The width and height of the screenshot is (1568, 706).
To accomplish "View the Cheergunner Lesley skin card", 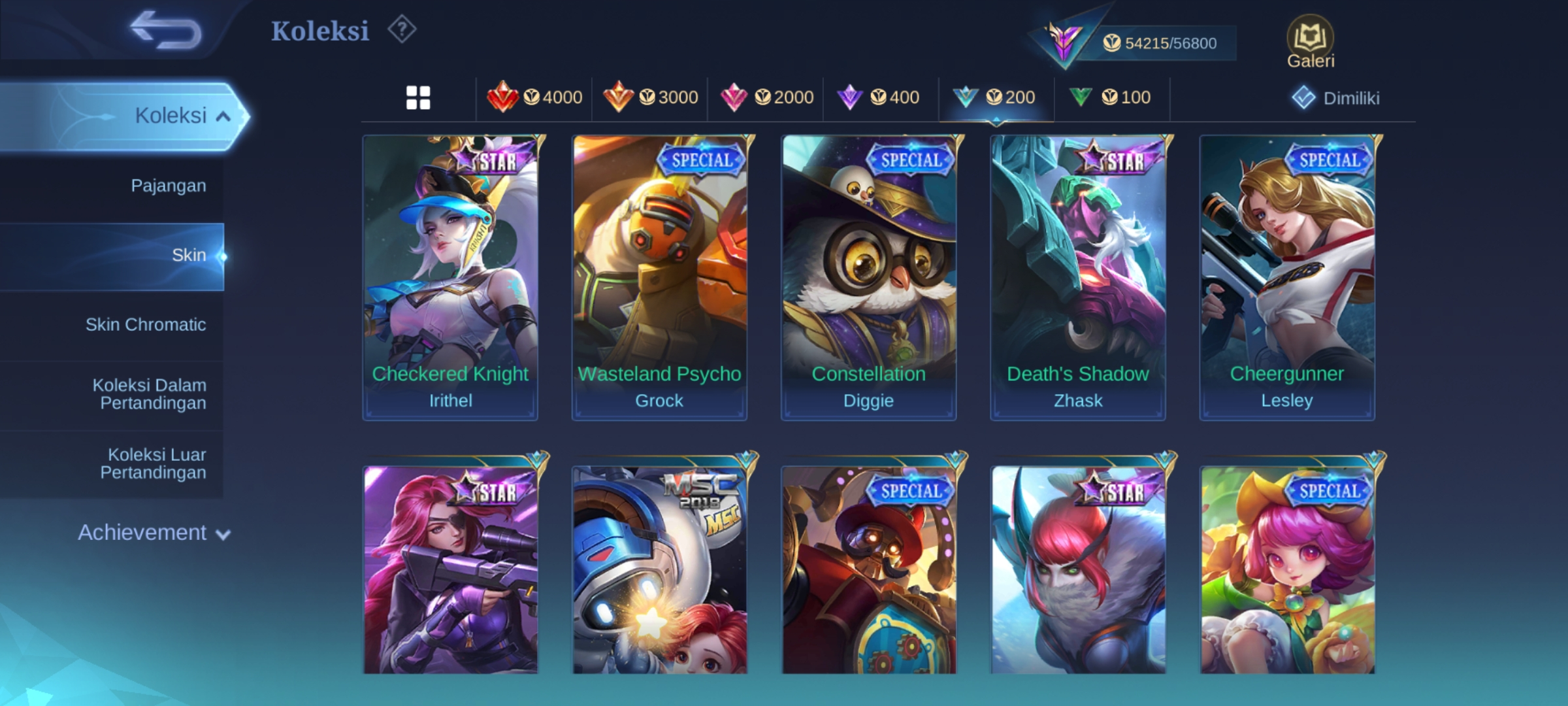I will pos(1287,278).
